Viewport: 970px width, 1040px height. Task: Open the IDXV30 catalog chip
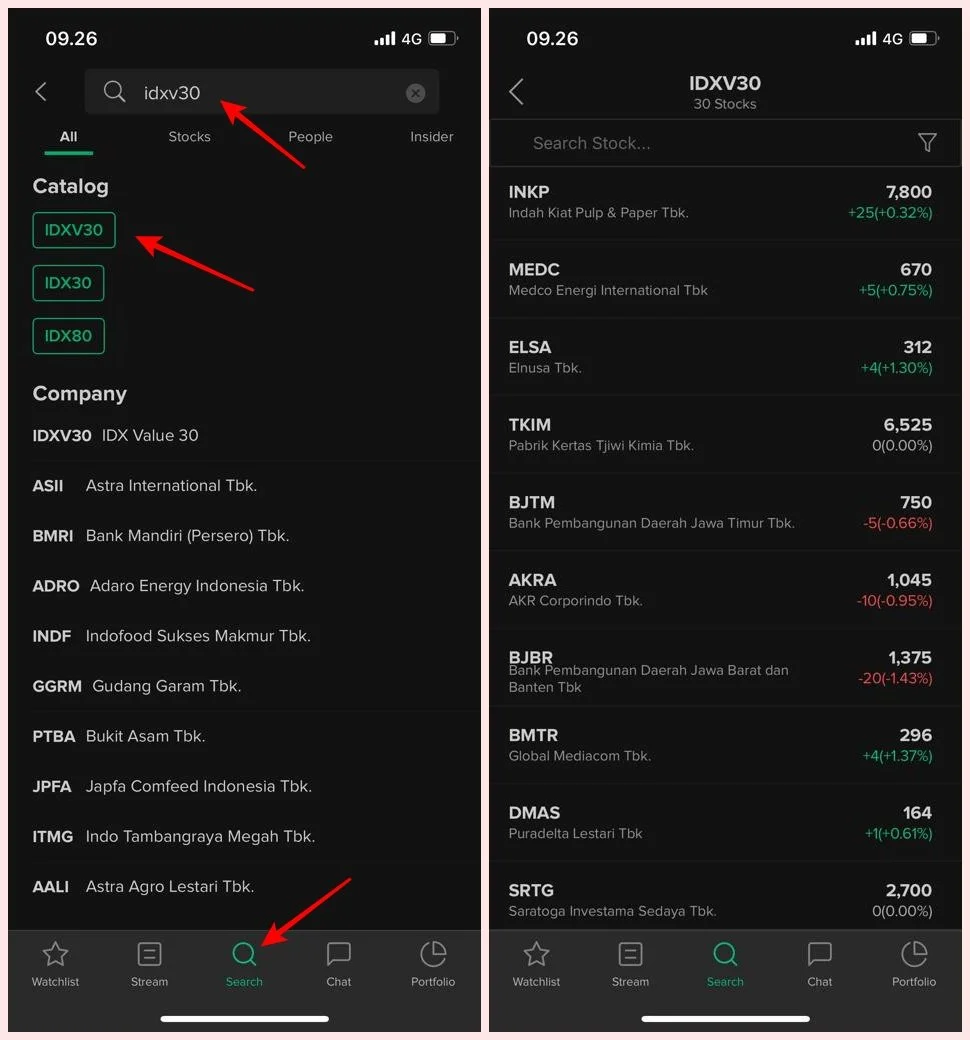coord(74,230)
